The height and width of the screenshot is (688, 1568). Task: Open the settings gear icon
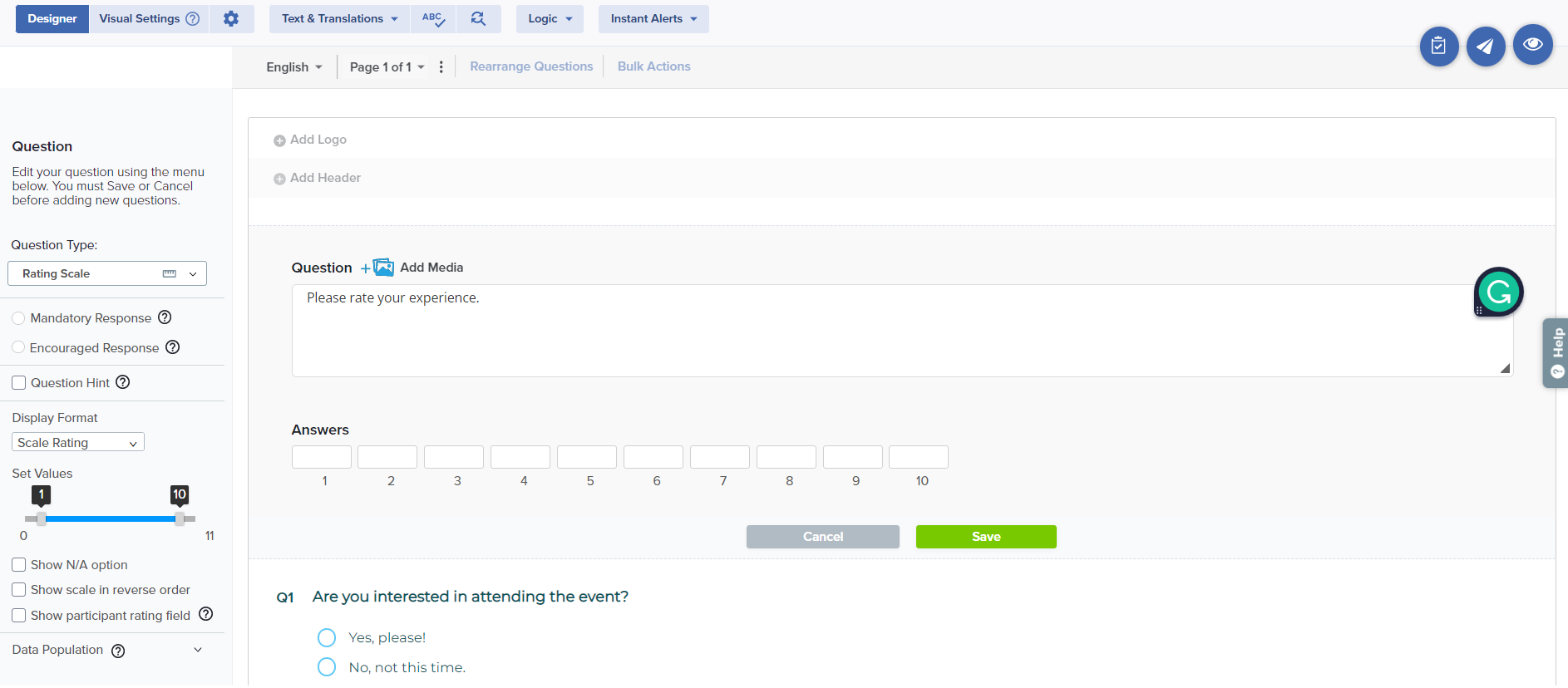pyautogui.click(x=231, y=19)
